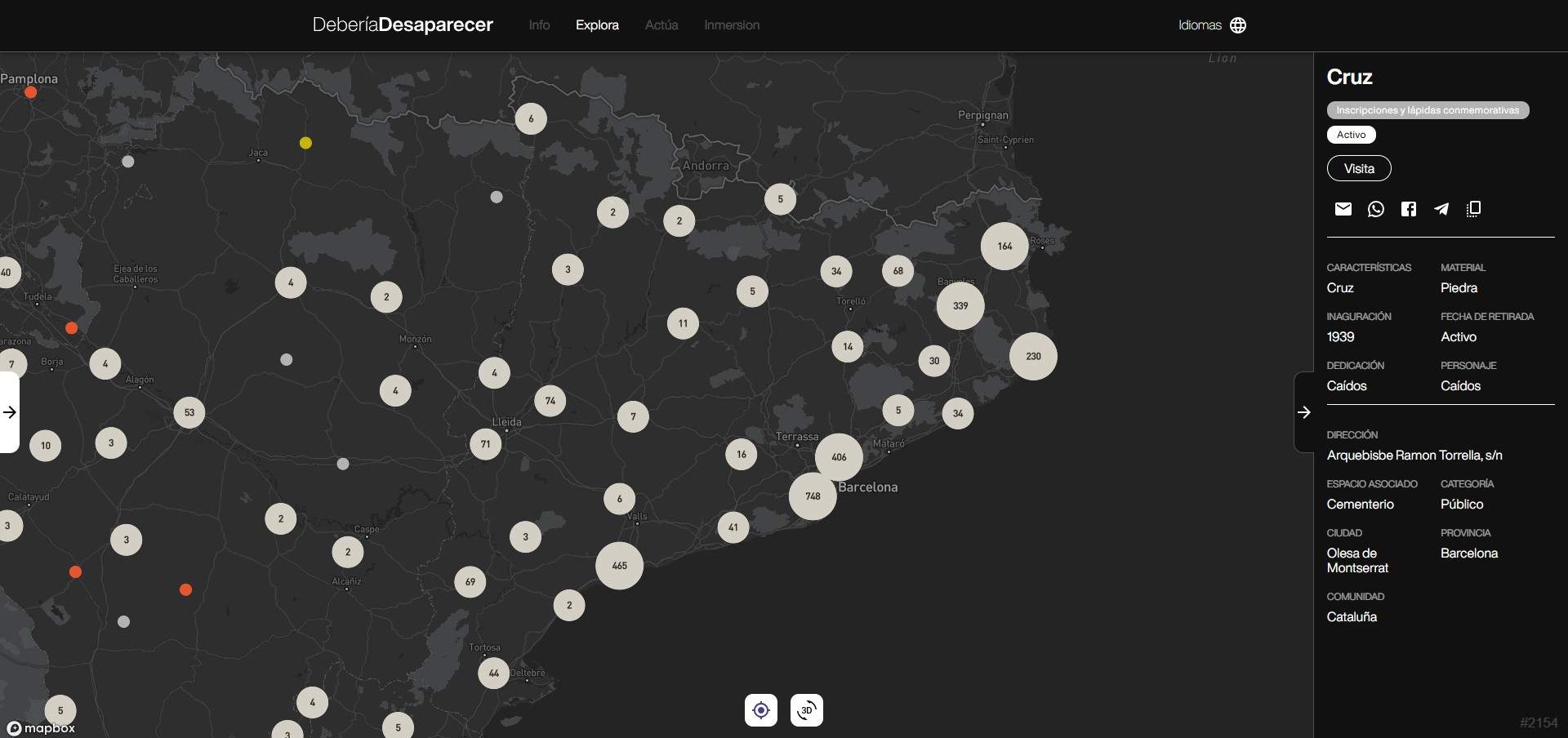Screen dimensions: 1568x738
Task: Select the 10 map cluster
Action: tap(46, 446)
